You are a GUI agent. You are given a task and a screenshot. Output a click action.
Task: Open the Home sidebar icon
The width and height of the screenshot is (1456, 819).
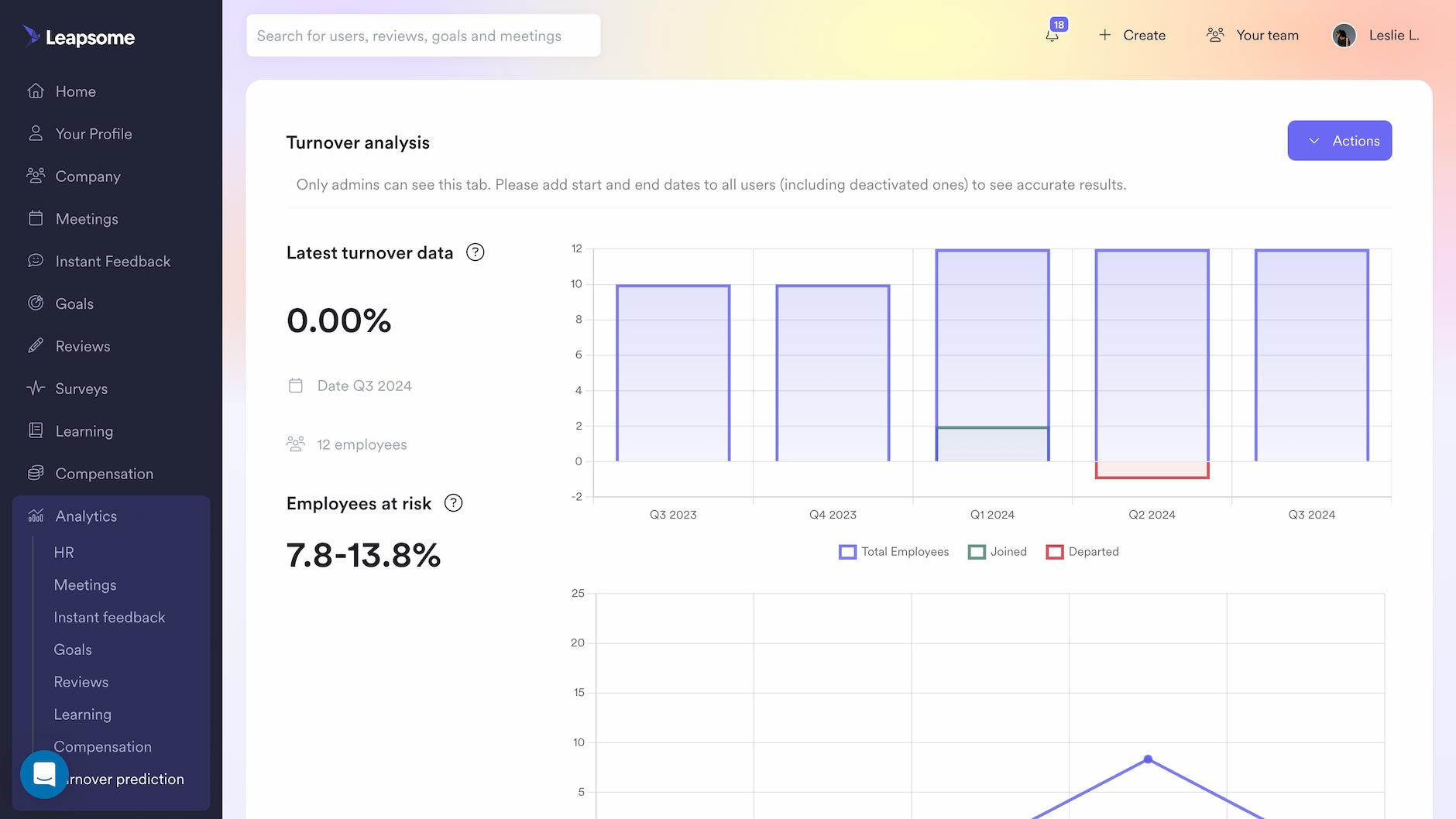36,91
